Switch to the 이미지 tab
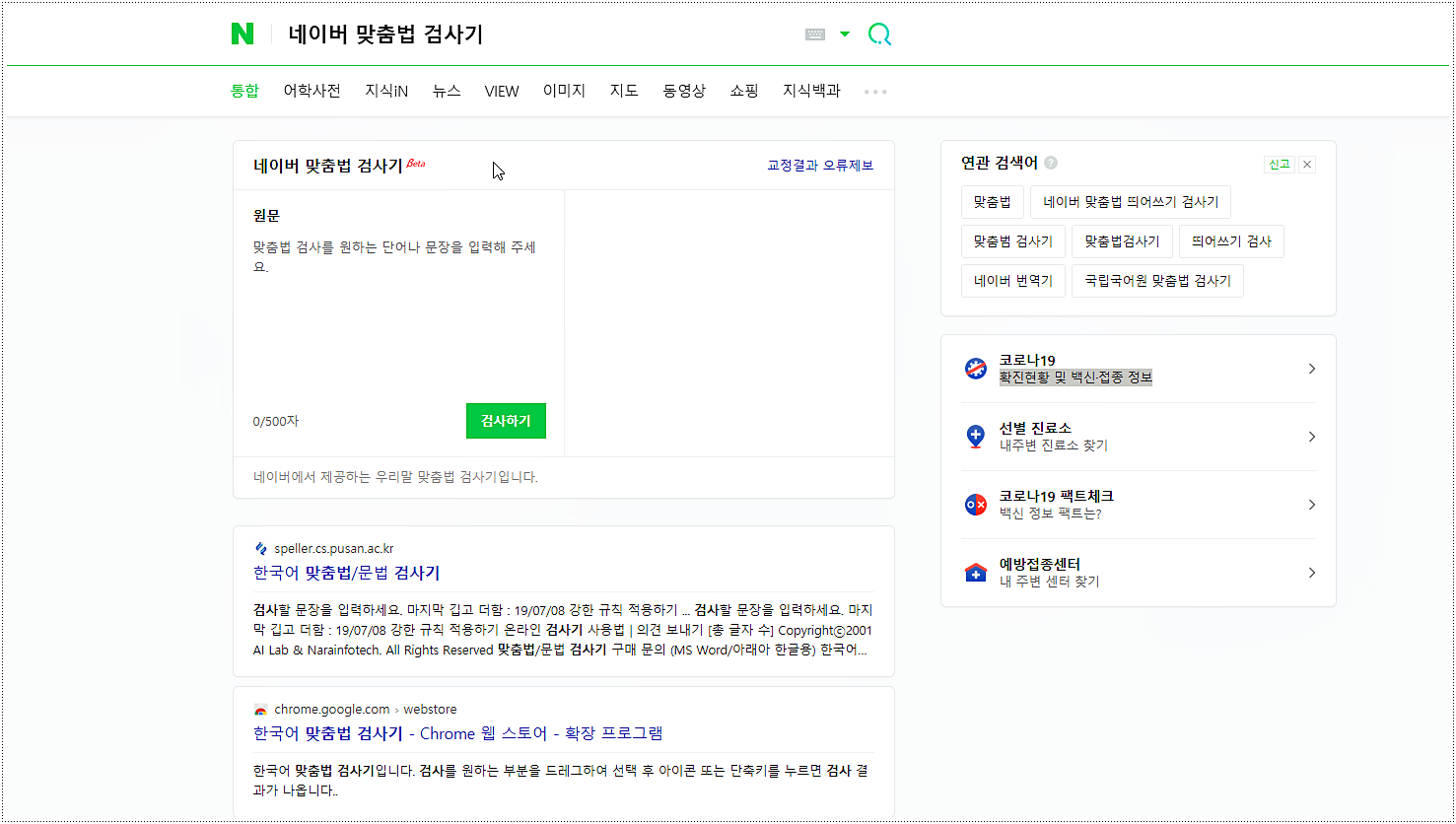The image size is (1456, 824). [x=564, y=91]
